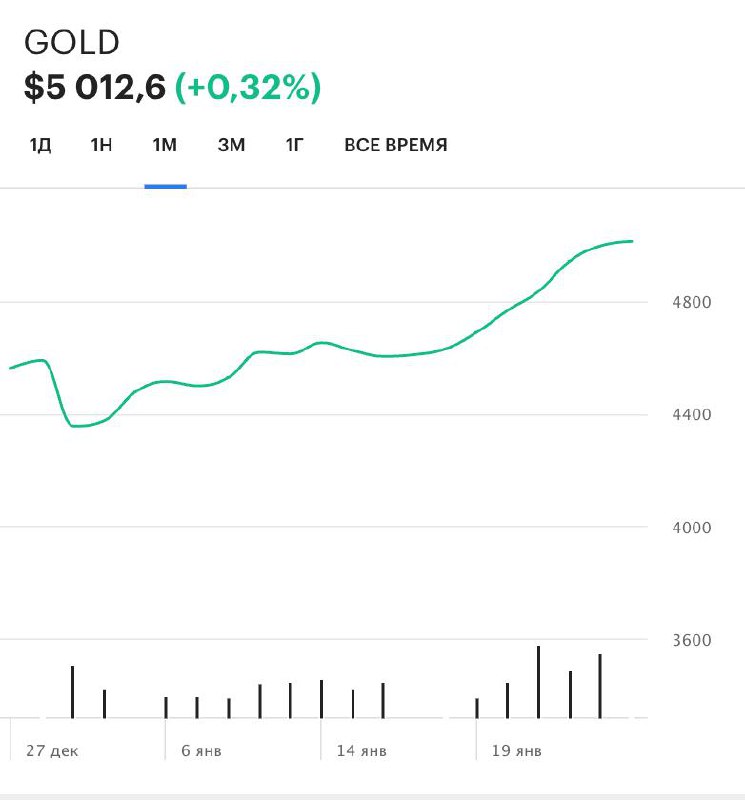Select the 6 янв date marker
Viewport: 745px width, 800px height.
[201, 751]
